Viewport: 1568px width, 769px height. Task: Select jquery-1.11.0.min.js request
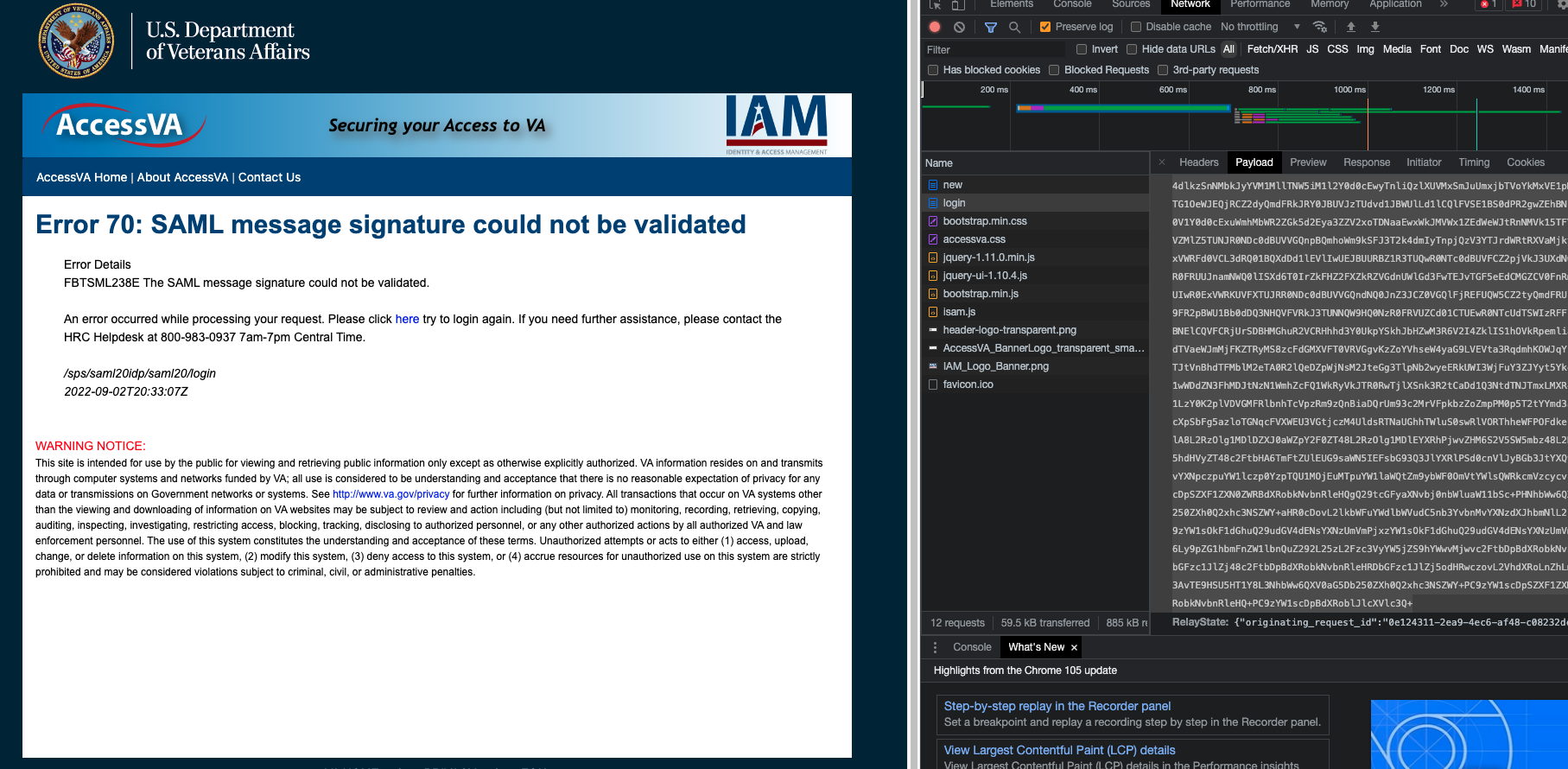[x=1035, y=257]
